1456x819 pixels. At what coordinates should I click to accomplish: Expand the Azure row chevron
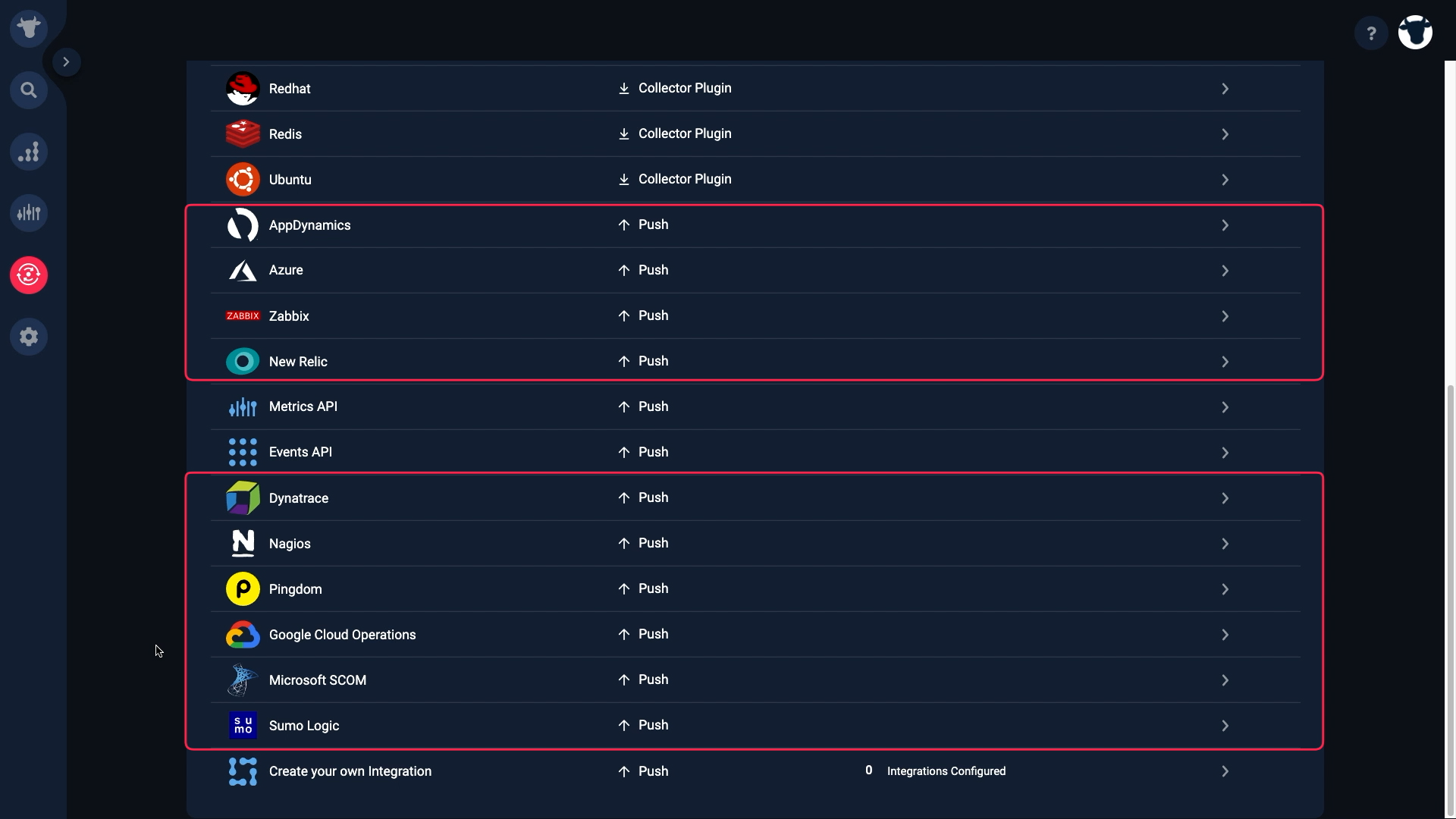[1225, 271]
